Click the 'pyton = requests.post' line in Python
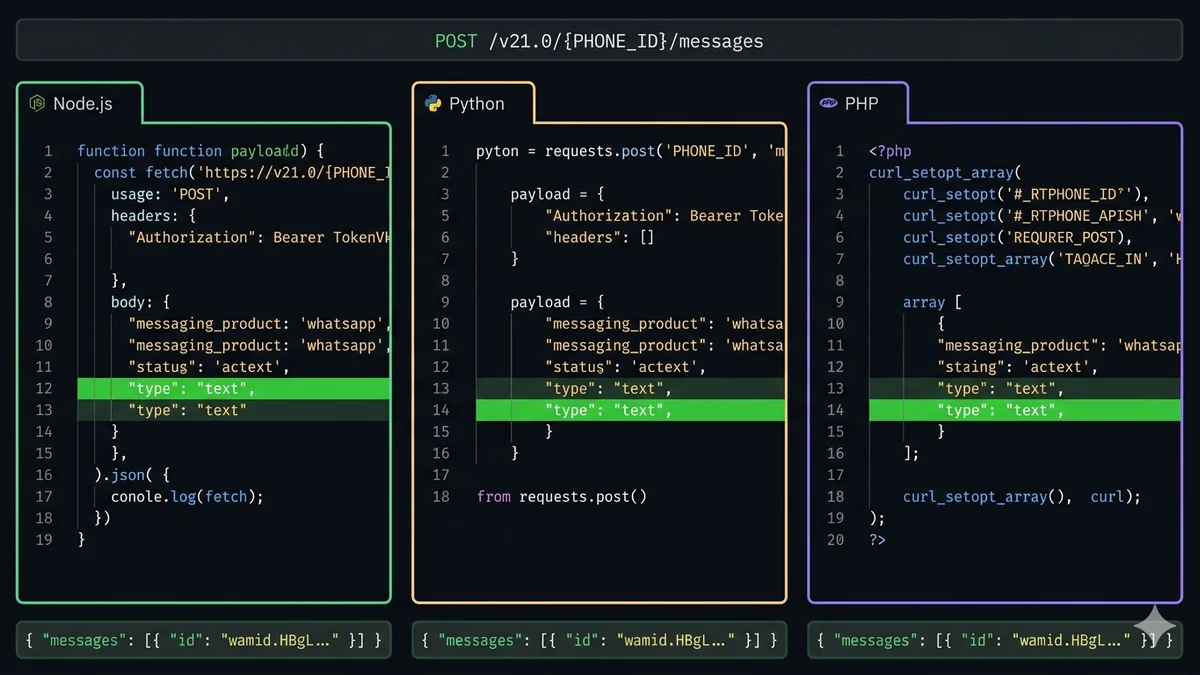The image size is (1200, 675). [630, 151]
